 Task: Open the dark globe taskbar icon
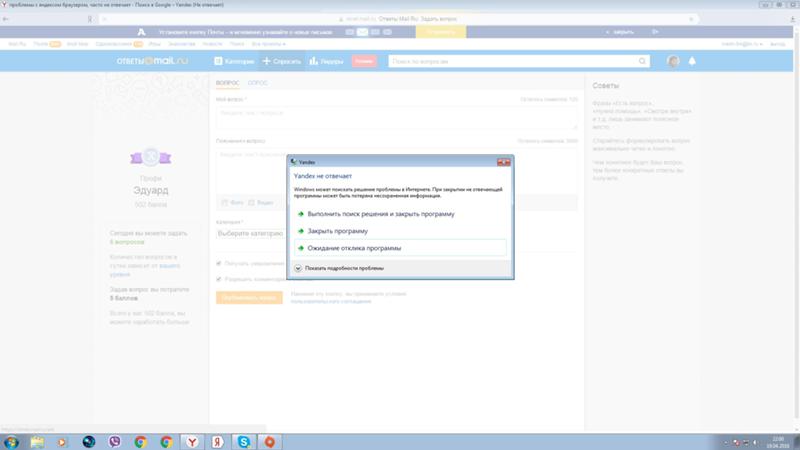pos(89,442)
